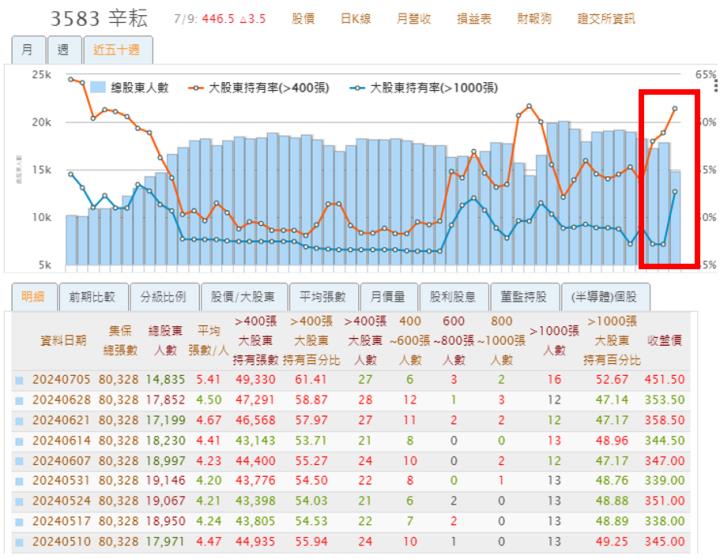Viewport: 720px width, 559px height.
Task: Click holding value 49,330
Action: [255, 380]
